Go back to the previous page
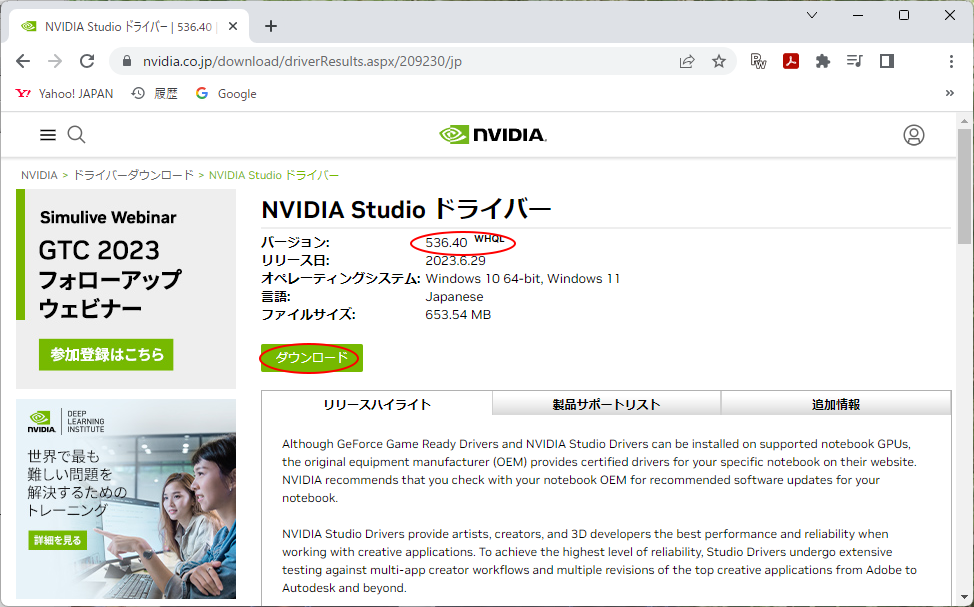Image resolution: width=974 pixels, height=607 pixels. pyautogui.click(x=23, y=61)
